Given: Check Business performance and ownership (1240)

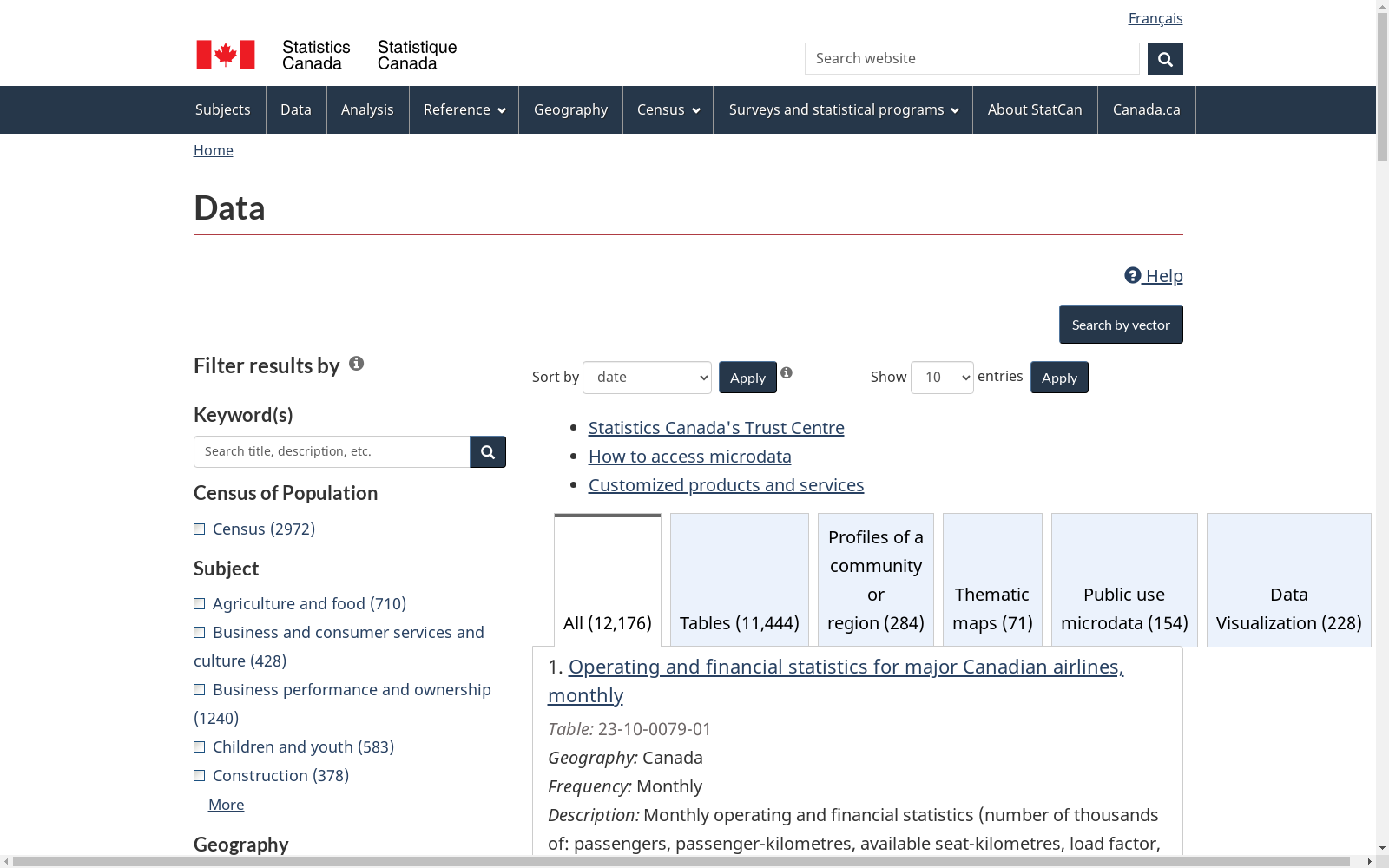Looking at the screenshot, I should click(199, 689).
